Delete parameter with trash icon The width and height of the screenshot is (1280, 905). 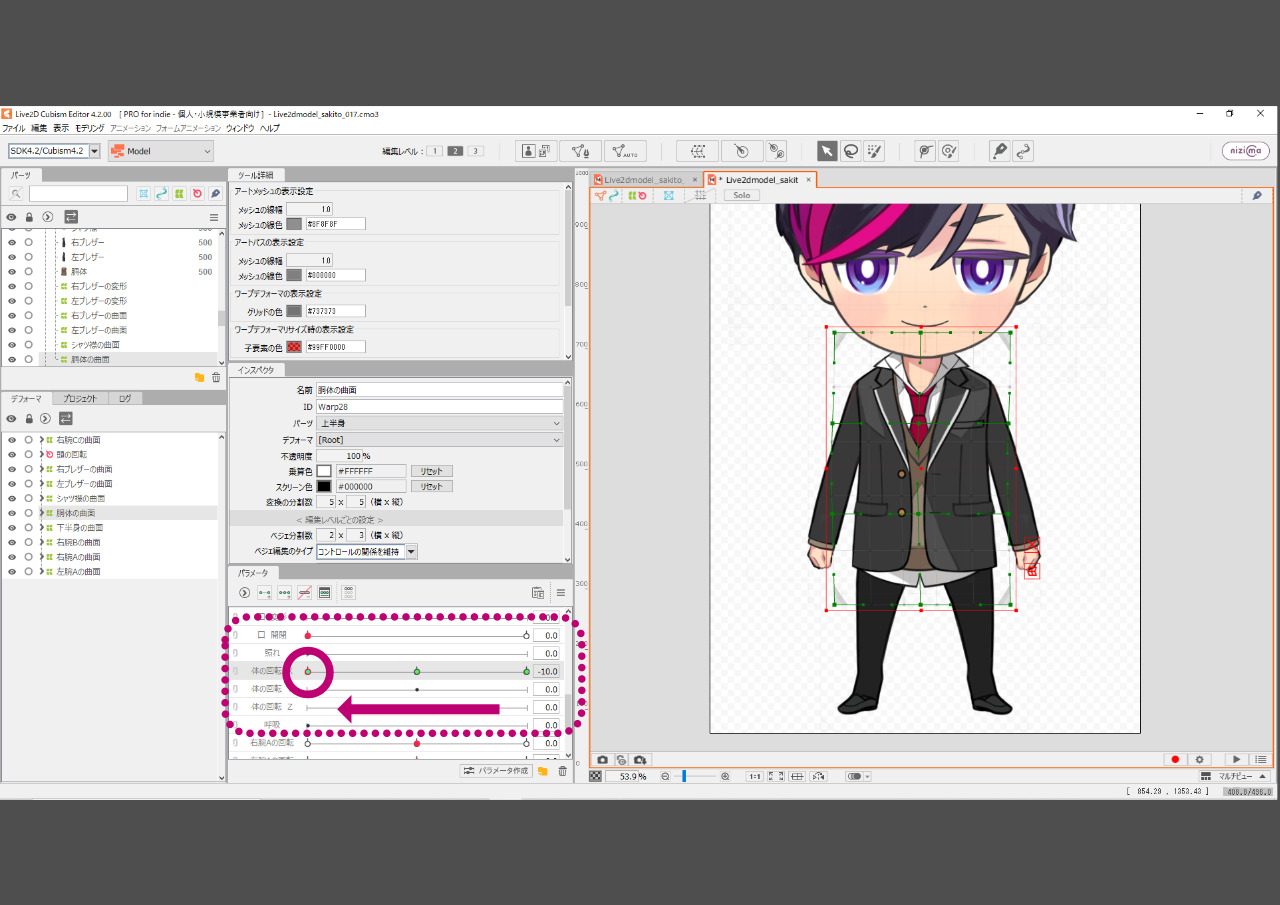(x=562, y=771)
